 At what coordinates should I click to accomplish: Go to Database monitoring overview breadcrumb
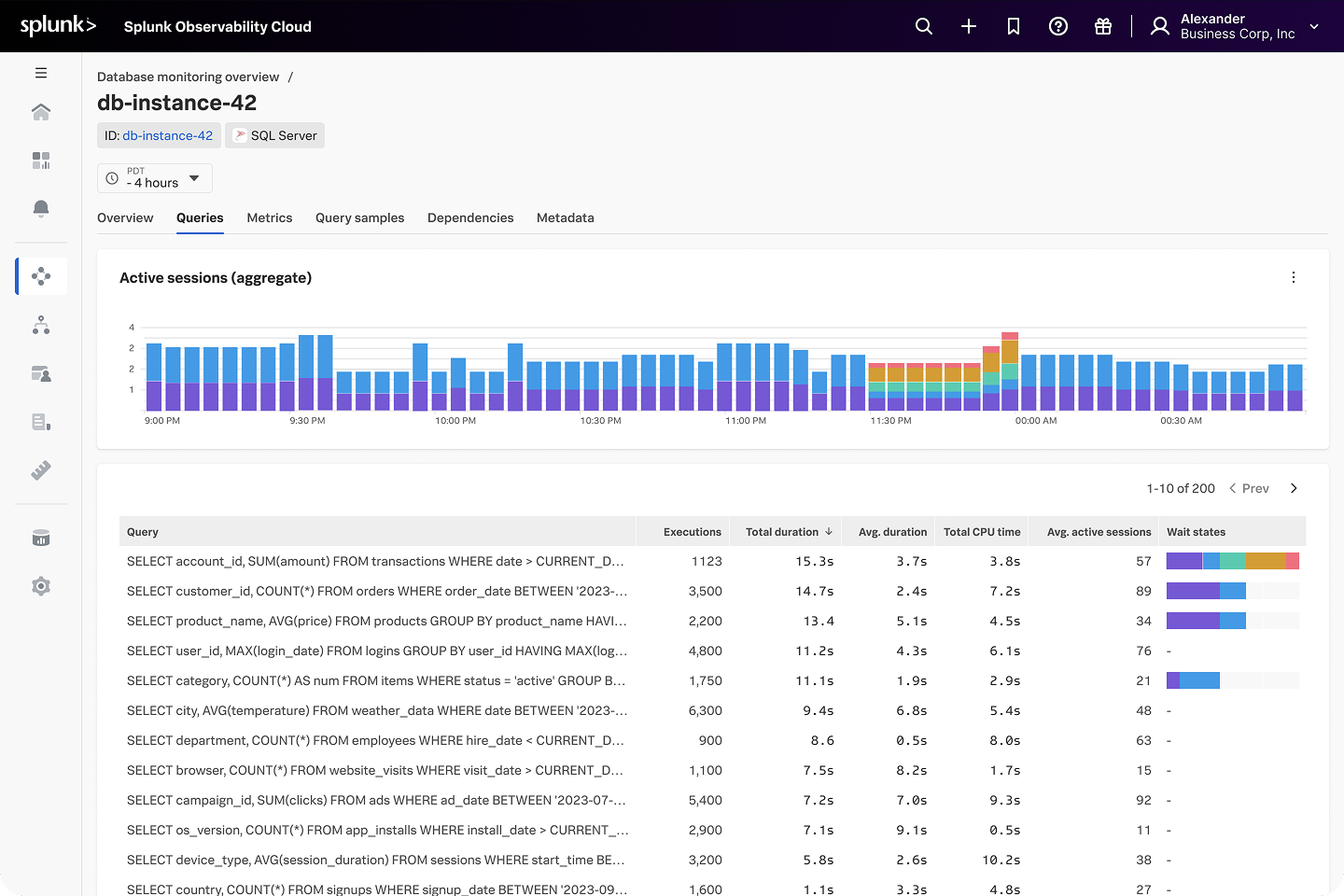click(x=188, y=77)
